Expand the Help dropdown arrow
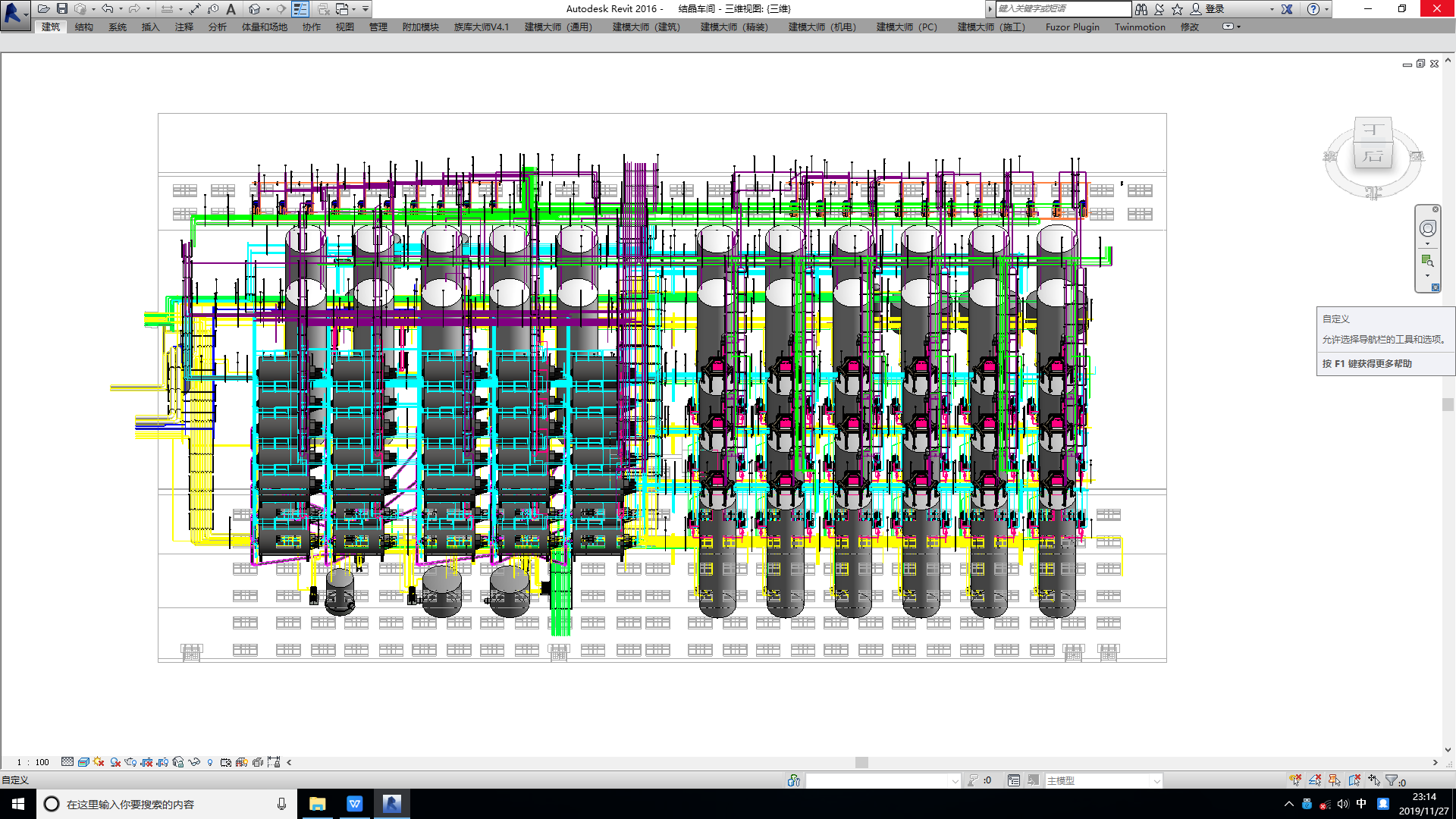The image size is (1456, 819). tap(1326, 9)
